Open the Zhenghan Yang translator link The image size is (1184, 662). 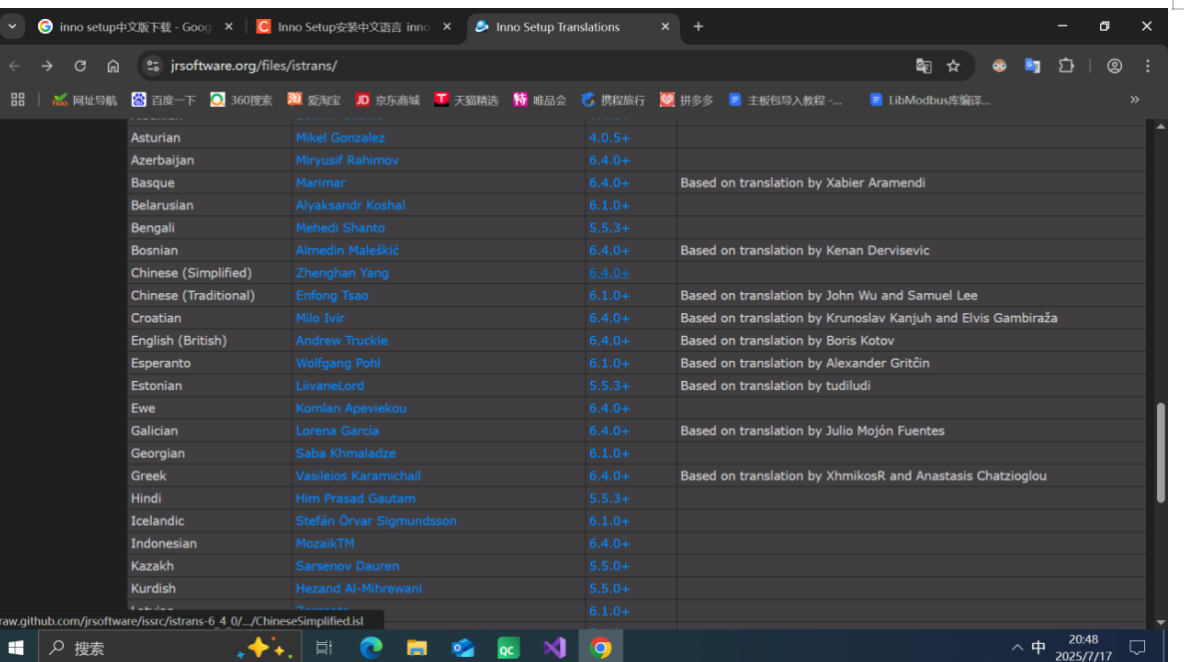coord(342,273)
